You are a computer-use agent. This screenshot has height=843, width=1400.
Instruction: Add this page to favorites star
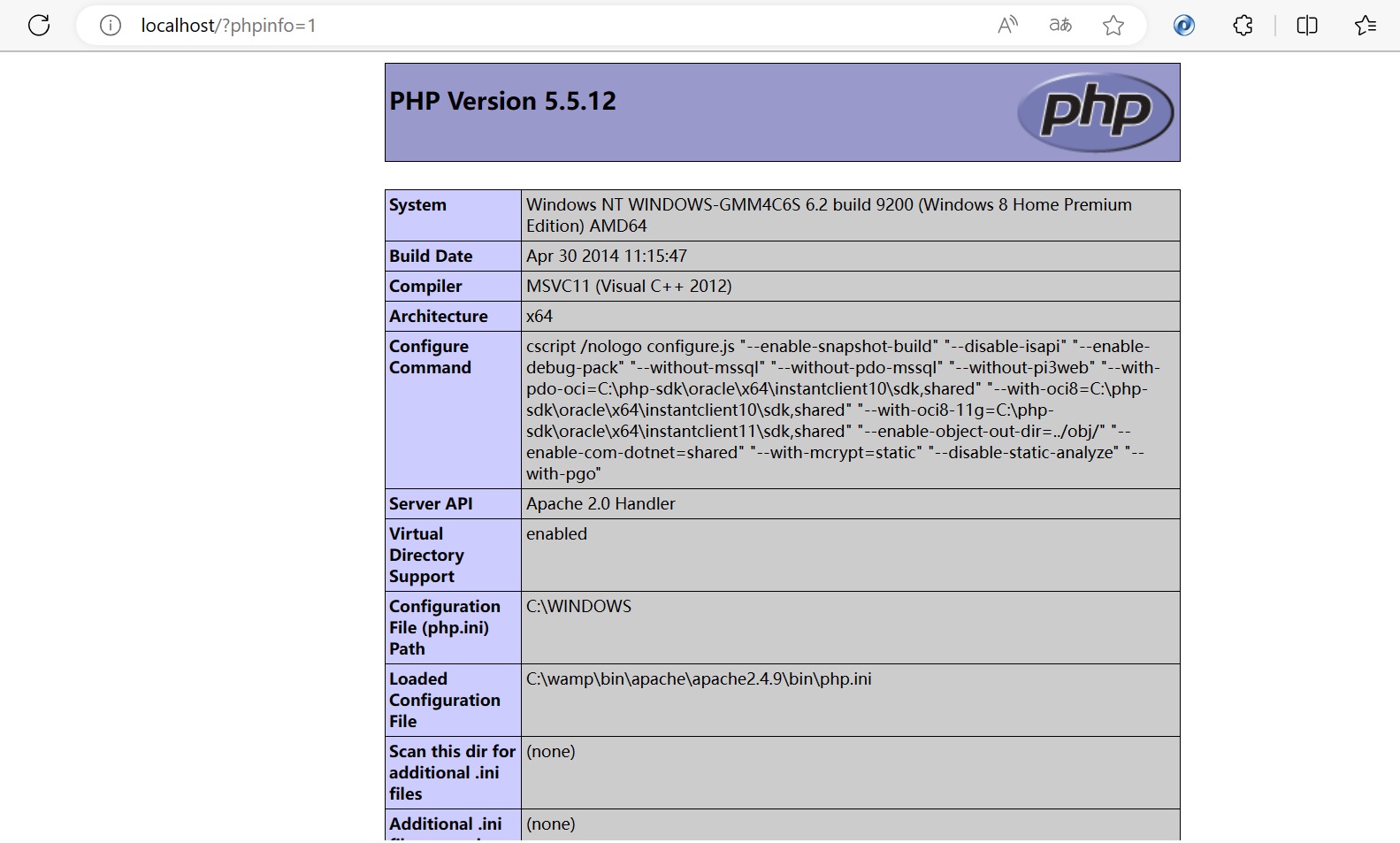[x=1113, y=26]
